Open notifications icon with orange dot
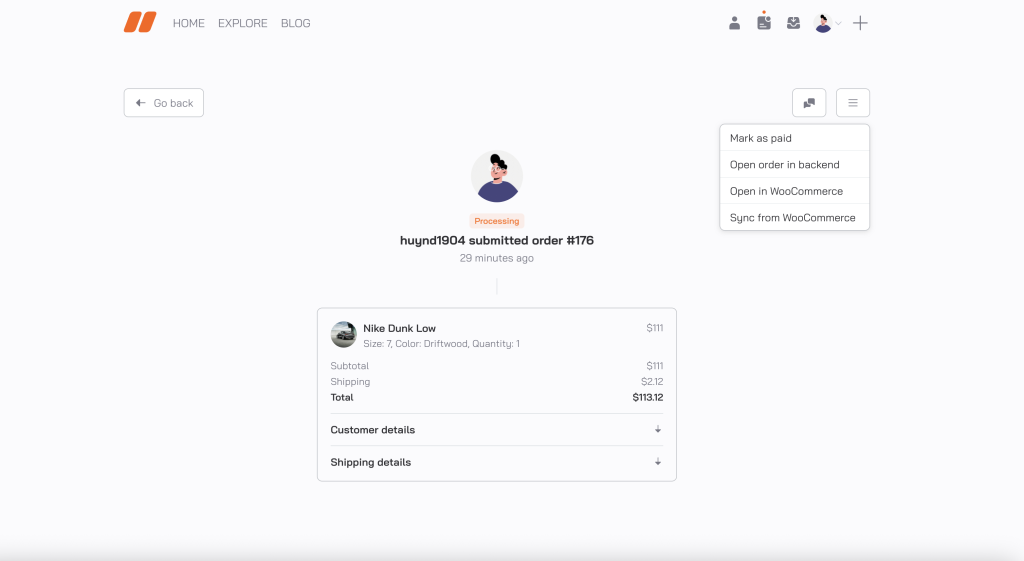 [764, 22]
